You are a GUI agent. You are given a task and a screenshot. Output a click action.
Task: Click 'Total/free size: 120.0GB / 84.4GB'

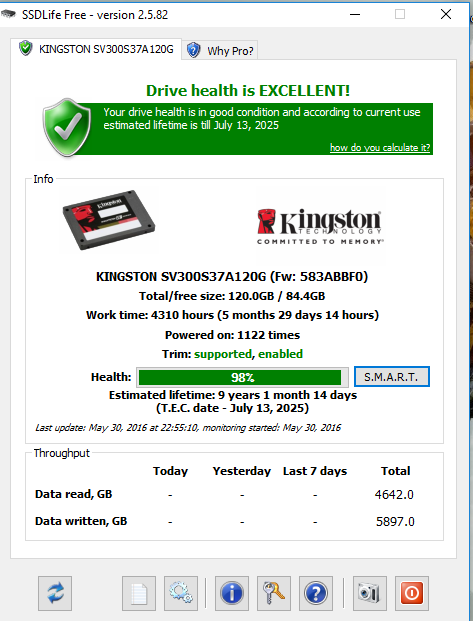click(x=232, y=296)
